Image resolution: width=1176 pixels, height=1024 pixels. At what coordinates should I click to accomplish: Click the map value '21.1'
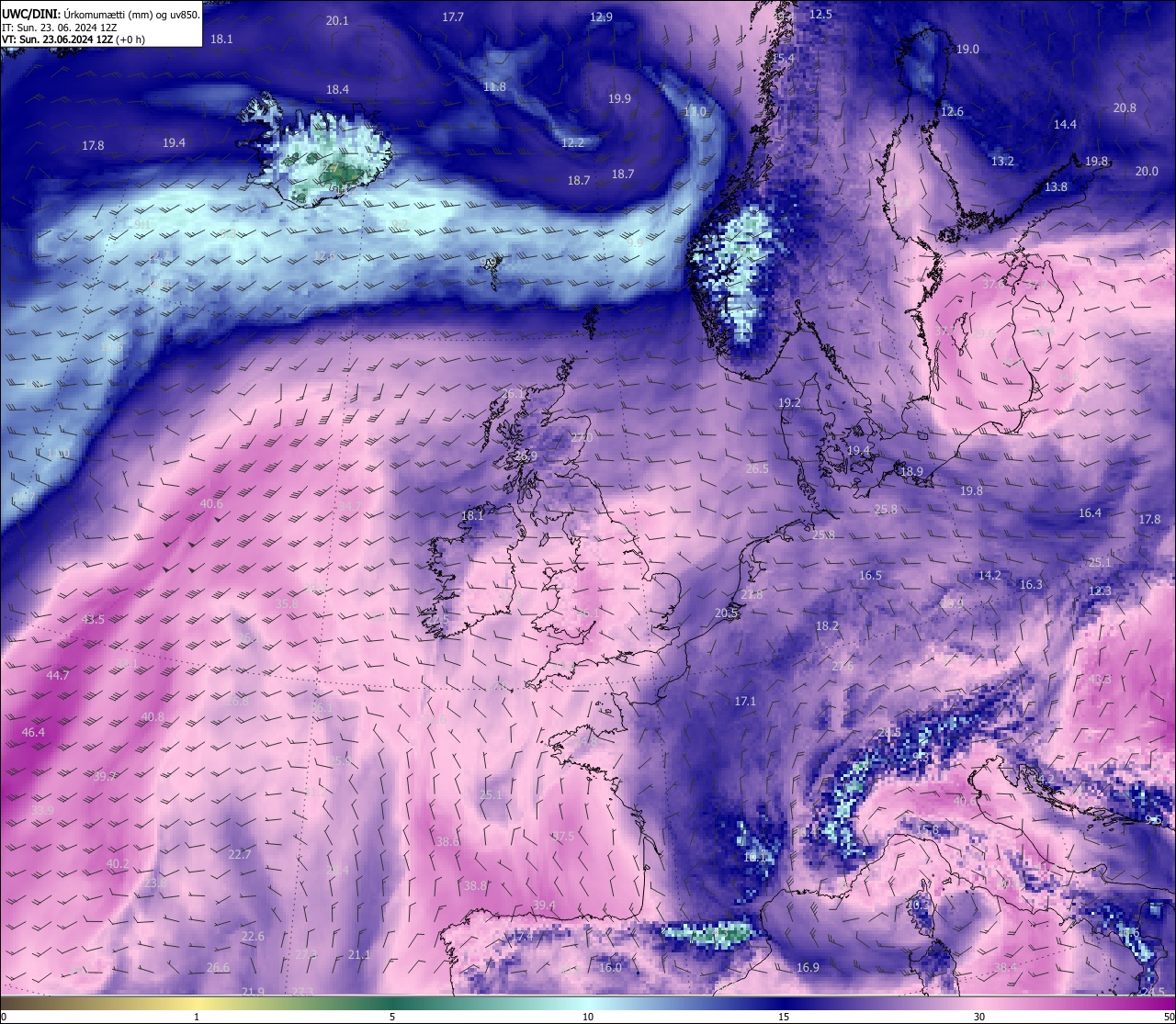pos(359,954)
